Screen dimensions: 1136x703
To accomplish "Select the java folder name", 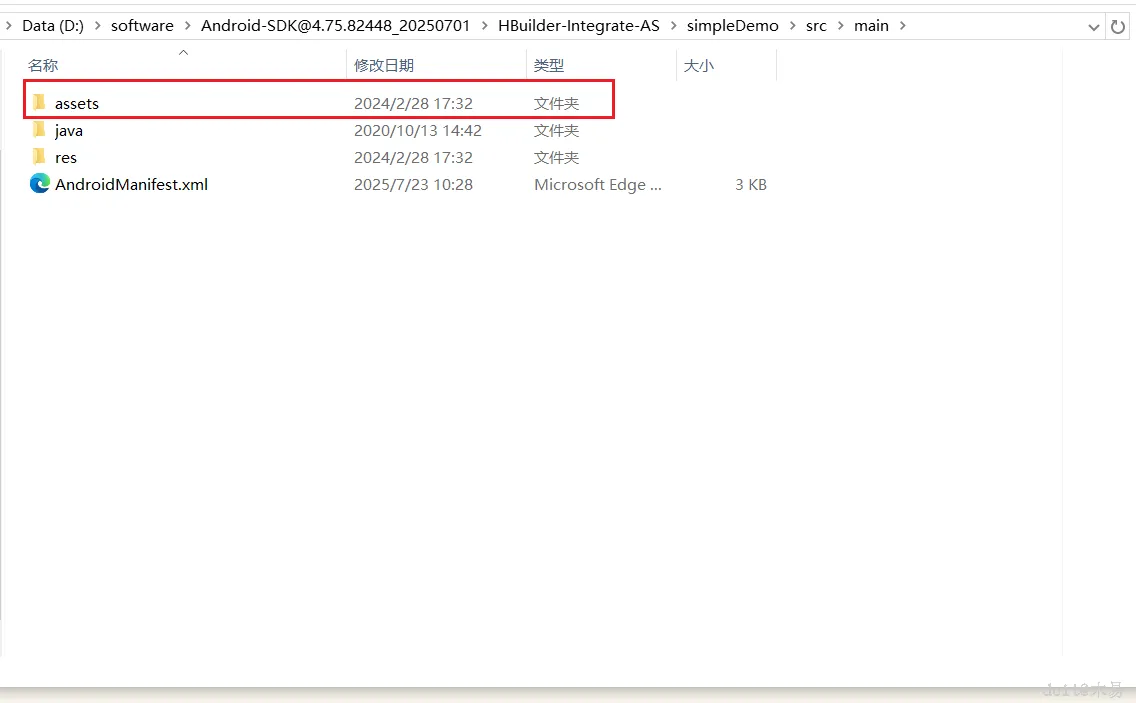I will pos(69,131).
